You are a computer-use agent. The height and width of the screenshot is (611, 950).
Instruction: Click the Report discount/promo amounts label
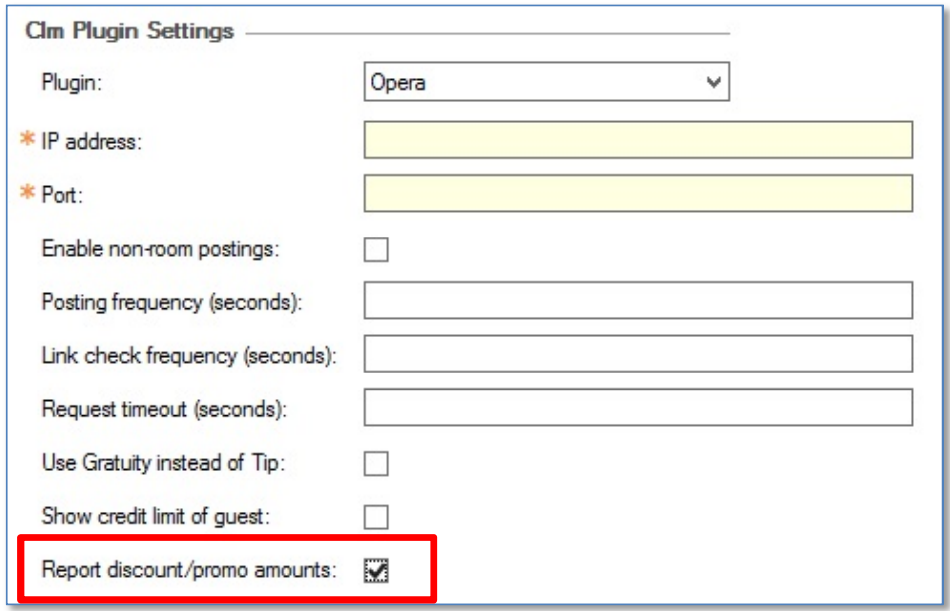(x=189, y=570)
